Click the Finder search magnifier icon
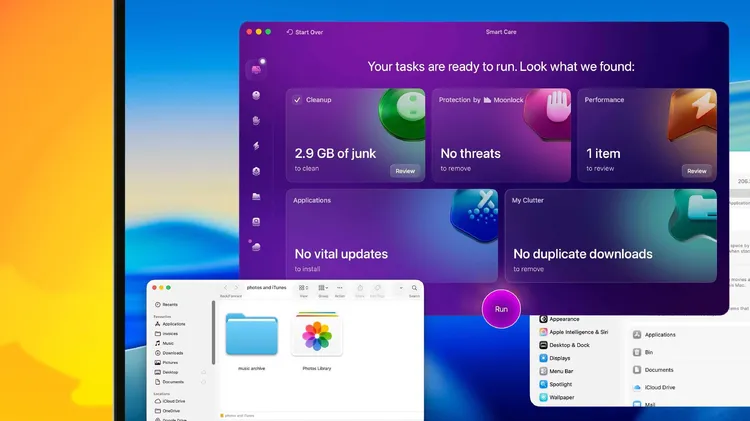This screenshot has height=421, width=750. 413,288
